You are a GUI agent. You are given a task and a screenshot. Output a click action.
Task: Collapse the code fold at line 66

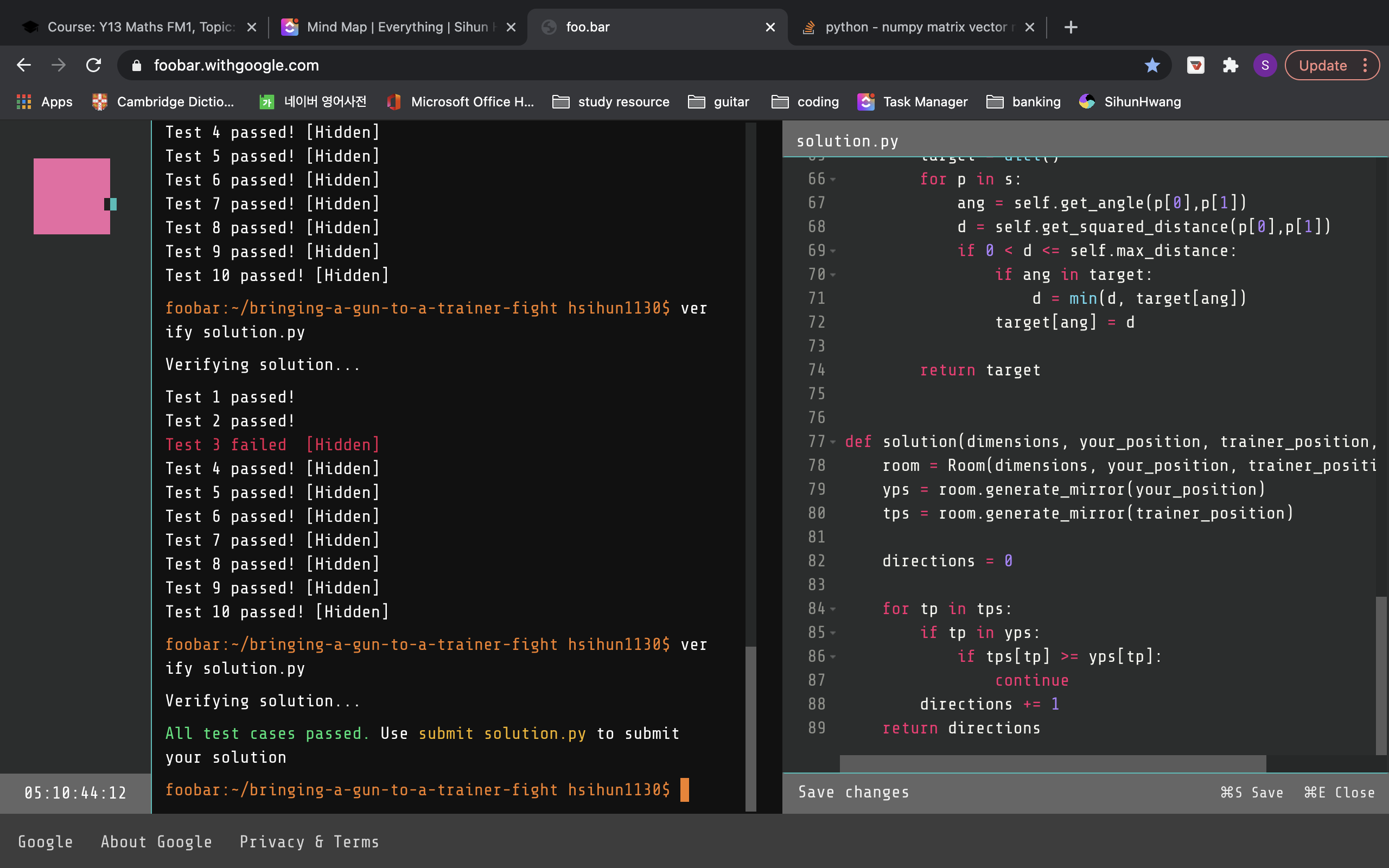click(833, 180)
